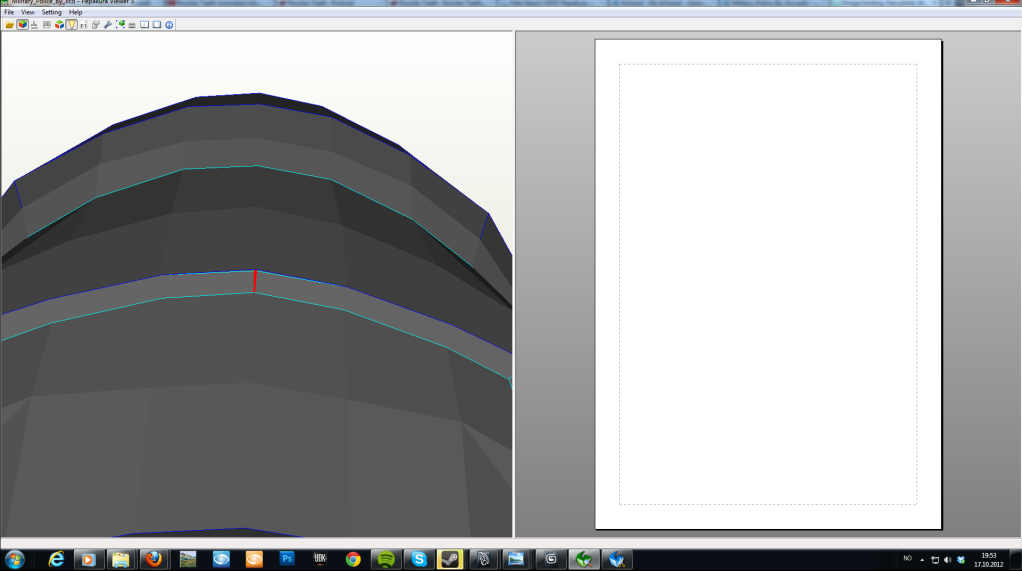The image size is (1022, 571).
Task: Click the blue info icon
Action: point(169,25)
